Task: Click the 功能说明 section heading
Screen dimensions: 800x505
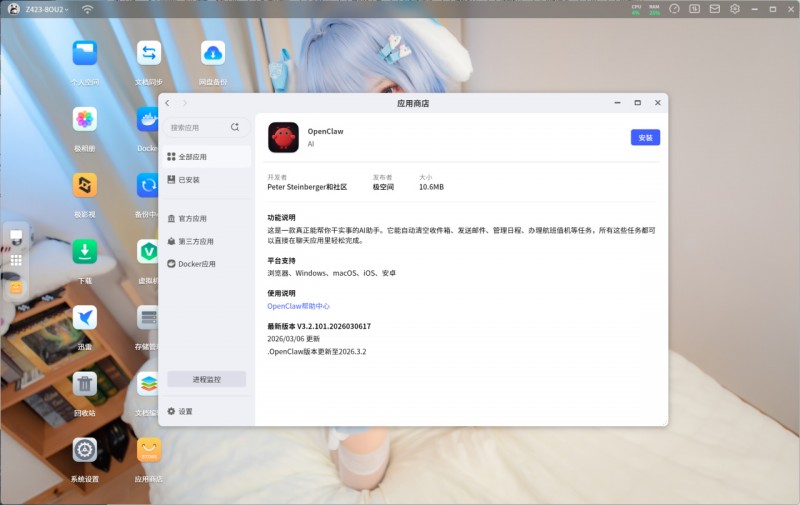Action: click(281, 217)
